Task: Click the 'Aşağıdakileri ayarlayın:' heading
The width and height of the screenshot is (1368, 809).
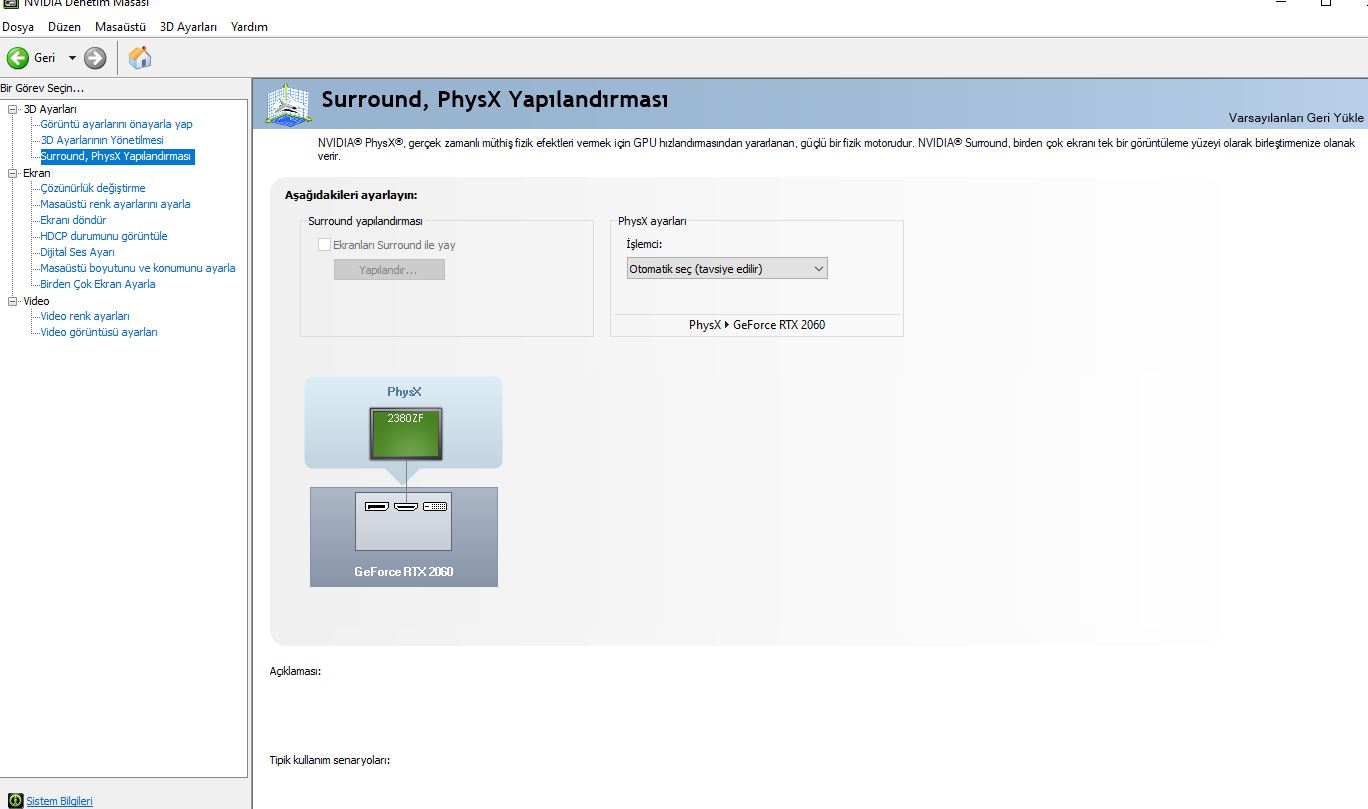Action: coord(351,195)
